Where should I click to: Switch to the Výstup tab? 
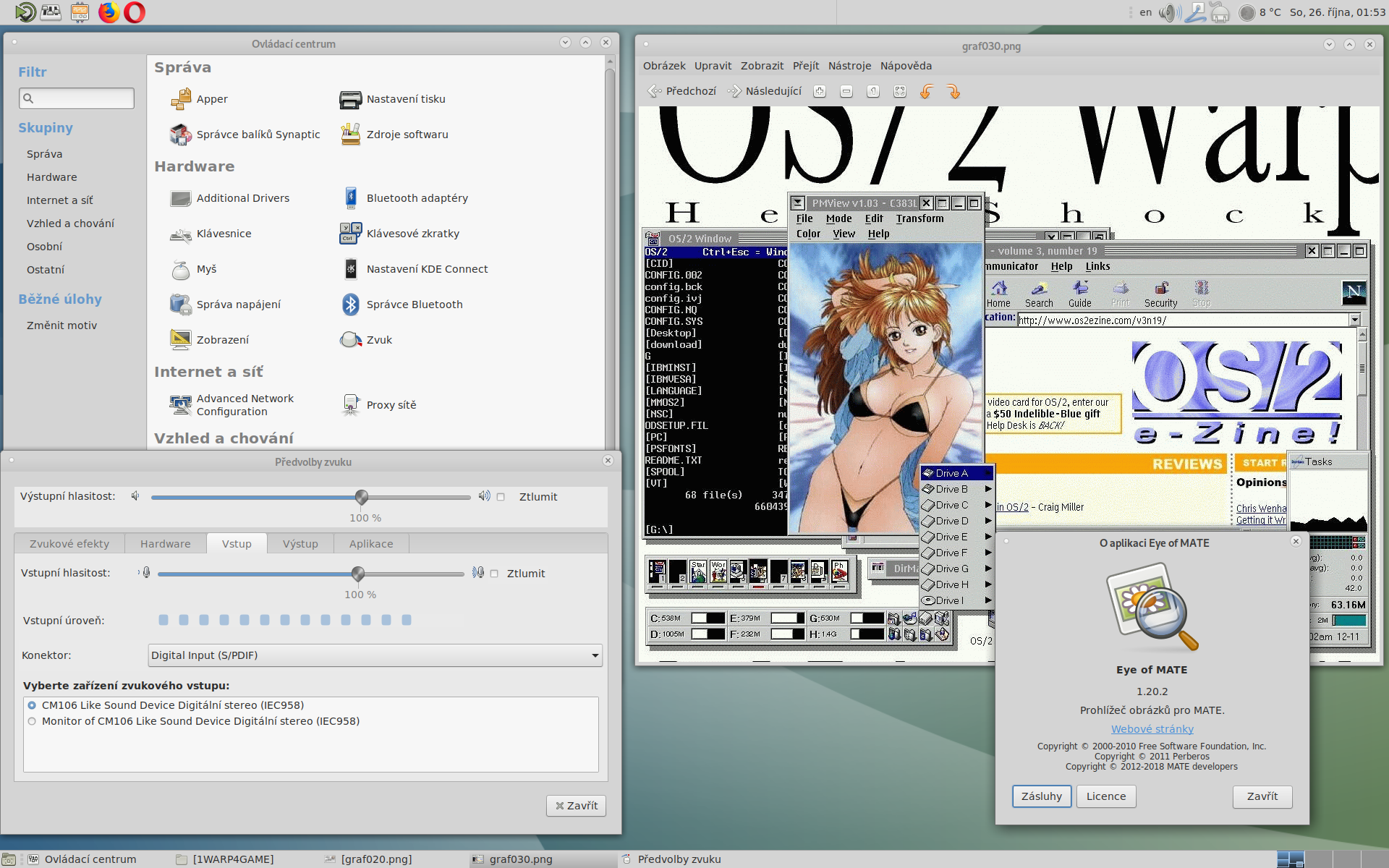(x=300, y=544)
